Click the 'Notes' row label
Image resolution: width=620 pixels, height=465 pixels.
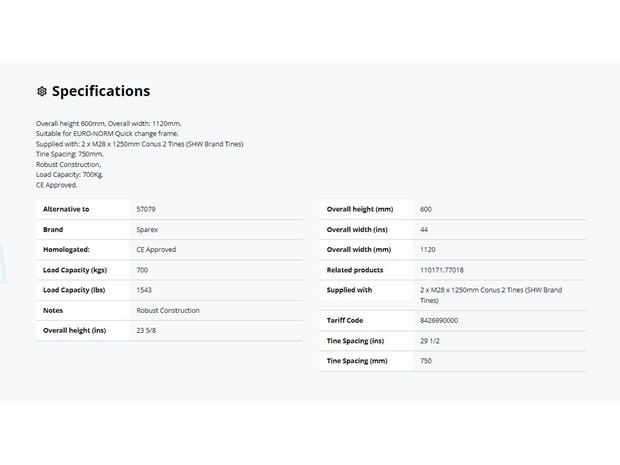tap(53, 310)
